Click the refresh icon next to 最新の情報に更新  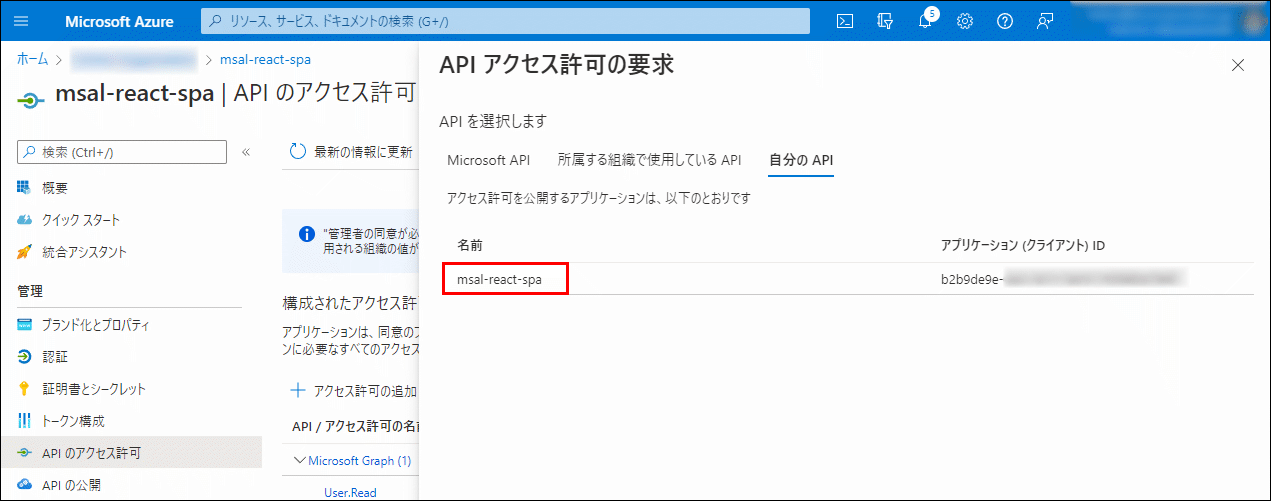[x=297, y=152]
